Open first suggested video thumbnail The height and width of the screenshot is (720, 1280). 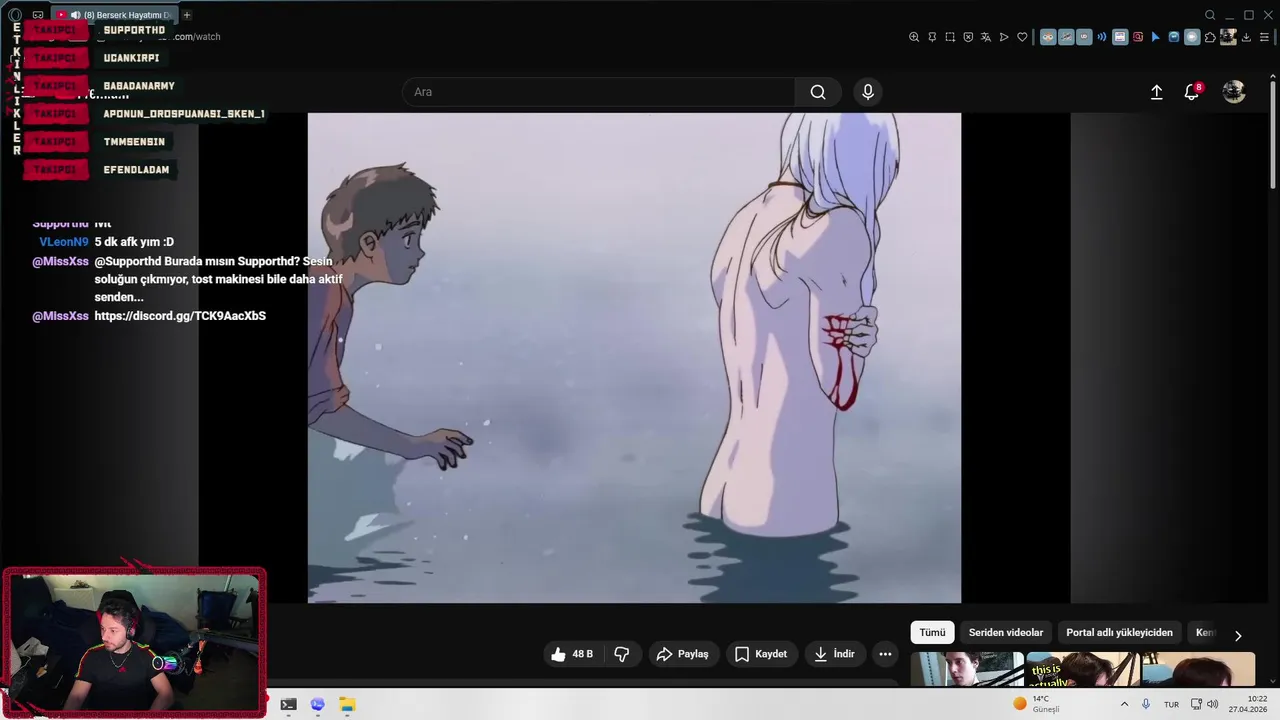(967, 669)
